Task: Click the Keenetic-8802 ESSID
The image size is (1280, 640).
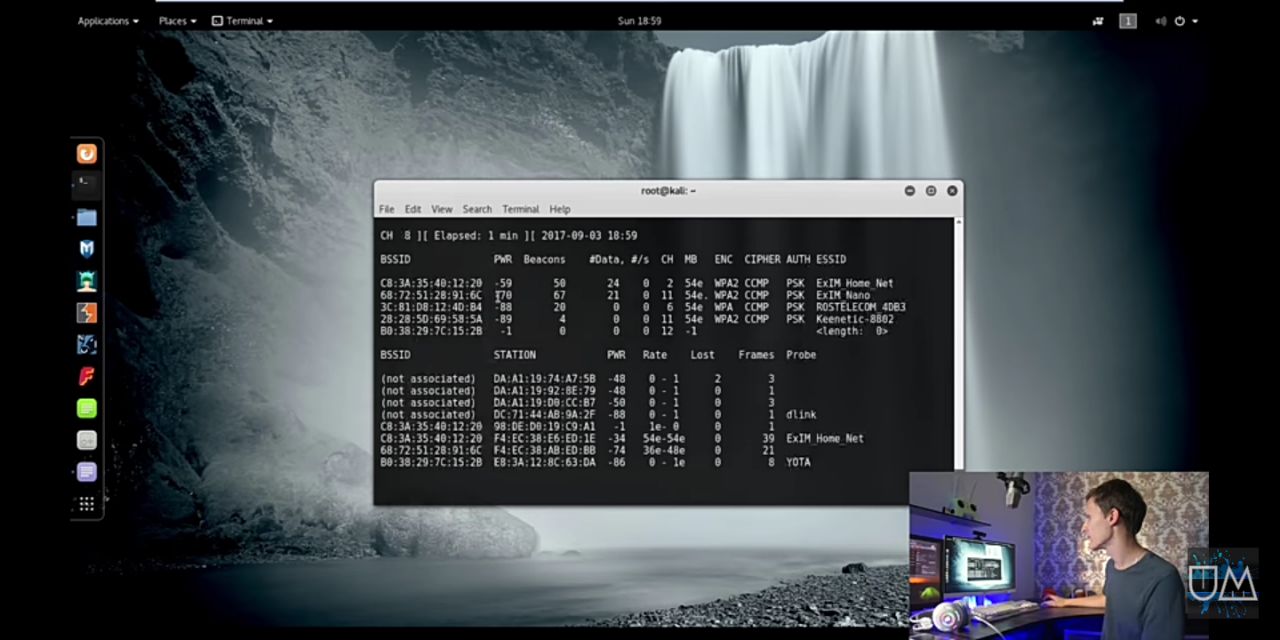Action: (855, 319)
